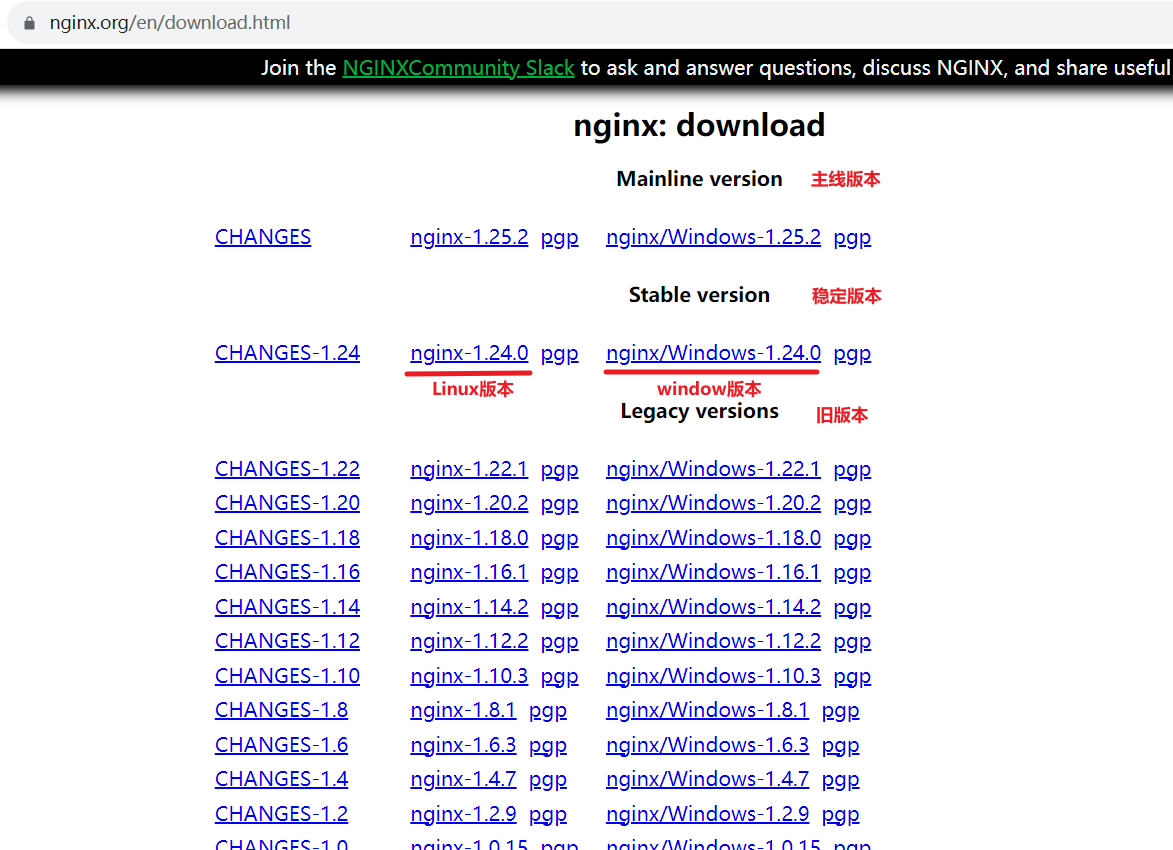Open CHANGES-1.4 changelog
The width and height of the screenshot is (1173, 850).
click(x=281, y=779)
